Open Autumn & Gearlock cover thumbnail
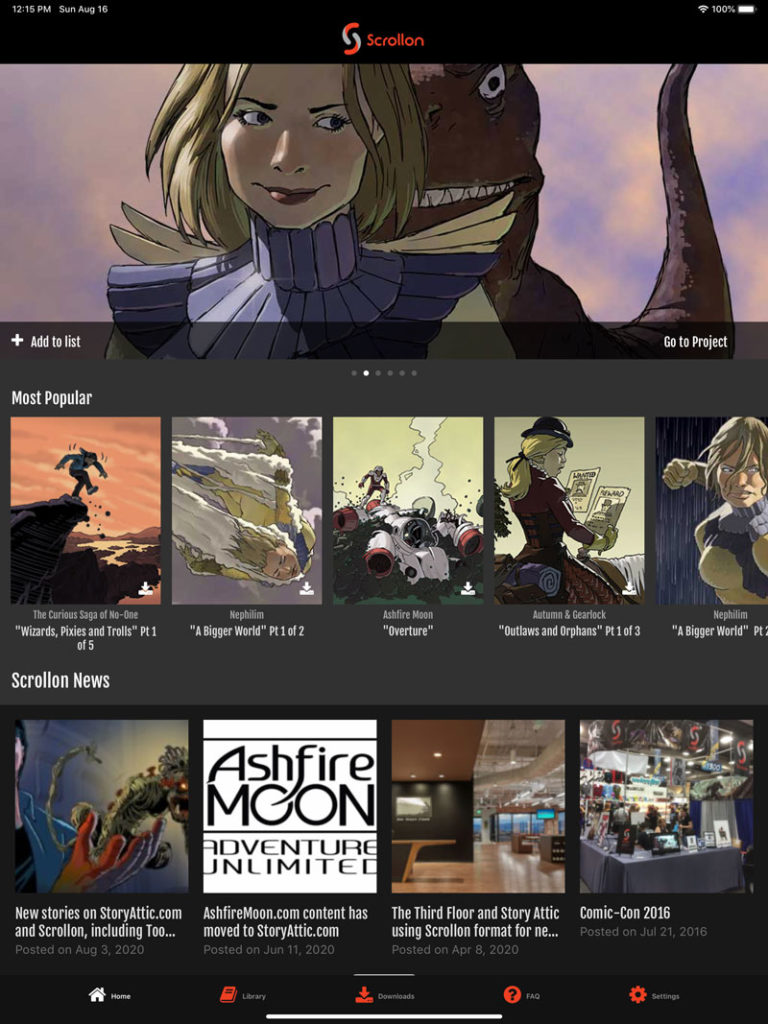The height and width of the screenshot is (1024, 768). pos(569,511)
